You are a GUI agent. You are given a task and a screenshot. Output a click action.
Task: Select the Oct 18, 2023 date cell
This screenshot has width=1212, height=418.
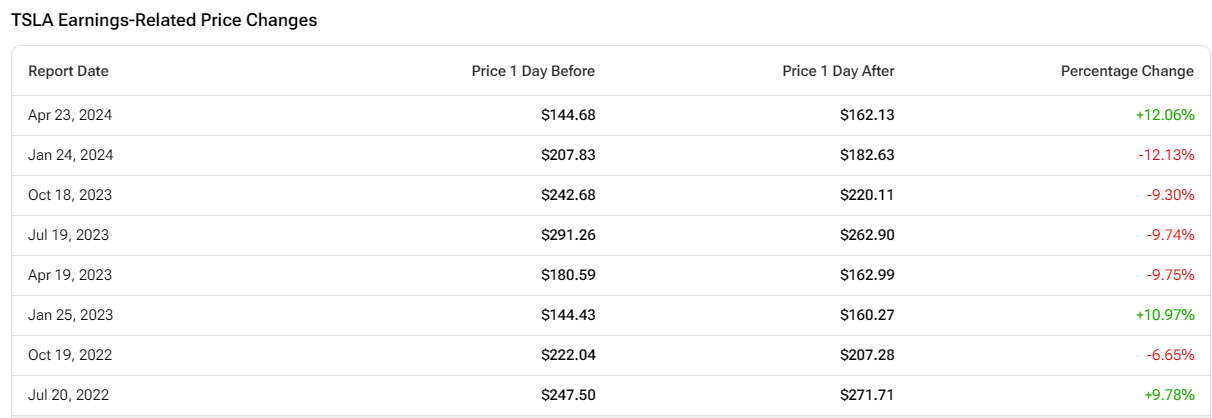point(70,195)
